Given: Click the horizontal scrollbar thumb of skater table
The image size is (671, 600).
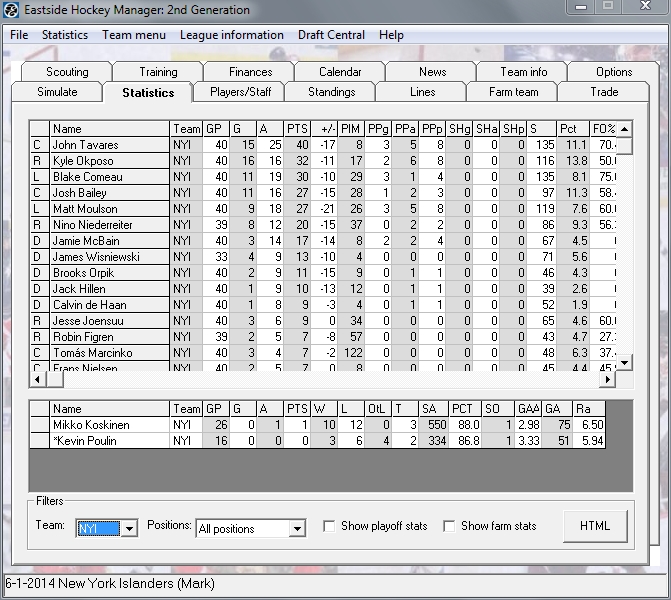Looking at the screenshot, I should click(x=55, y=379).
